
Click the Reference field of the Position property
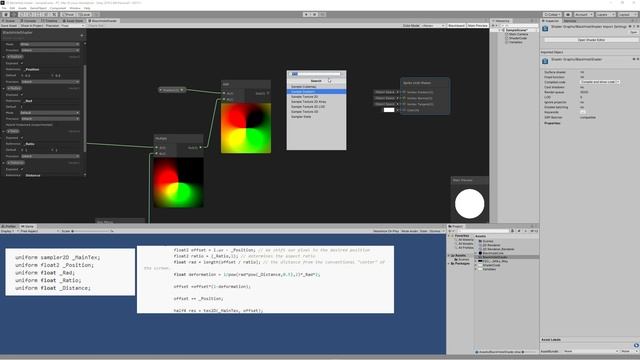point(51,69)
